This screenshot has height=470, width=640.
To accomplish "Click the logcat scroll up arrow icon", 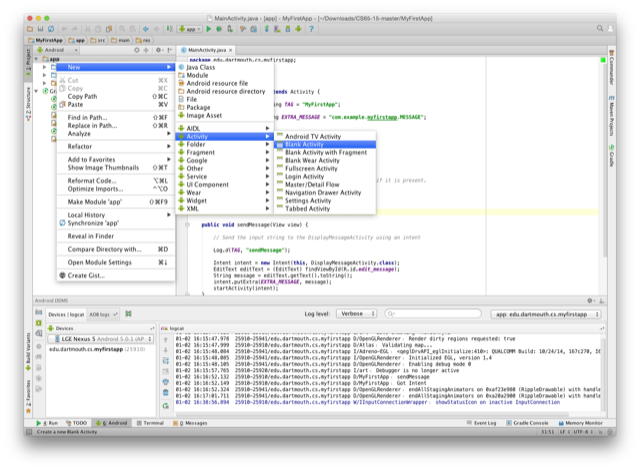I will coord(166,339).
